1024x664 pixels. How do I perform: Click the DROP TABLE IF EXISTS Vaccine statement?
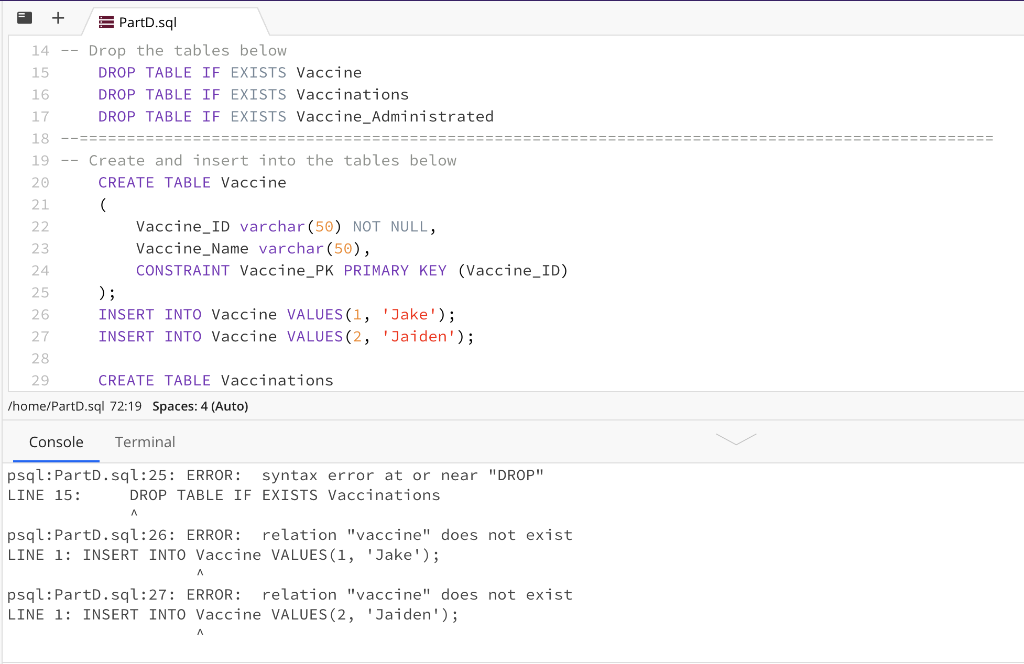pos(230,72)
